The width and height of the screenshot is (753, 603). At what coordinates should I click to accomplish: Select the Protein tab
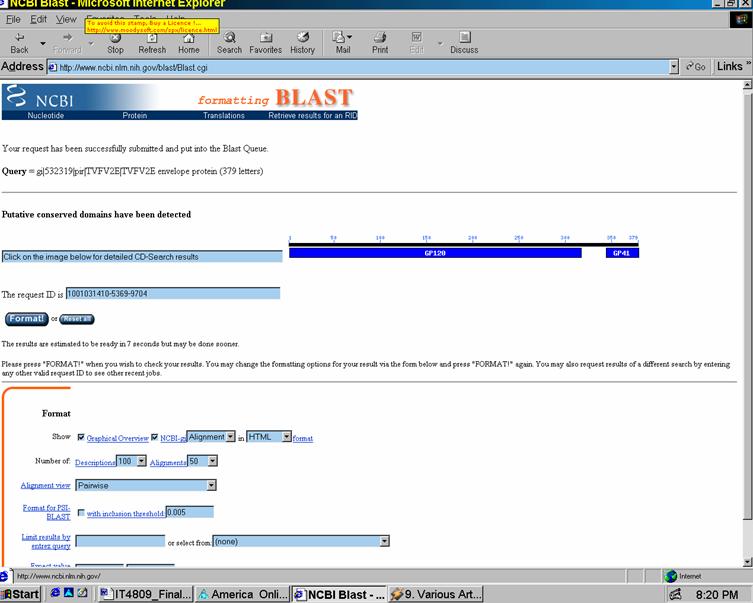tap(134, 116)
